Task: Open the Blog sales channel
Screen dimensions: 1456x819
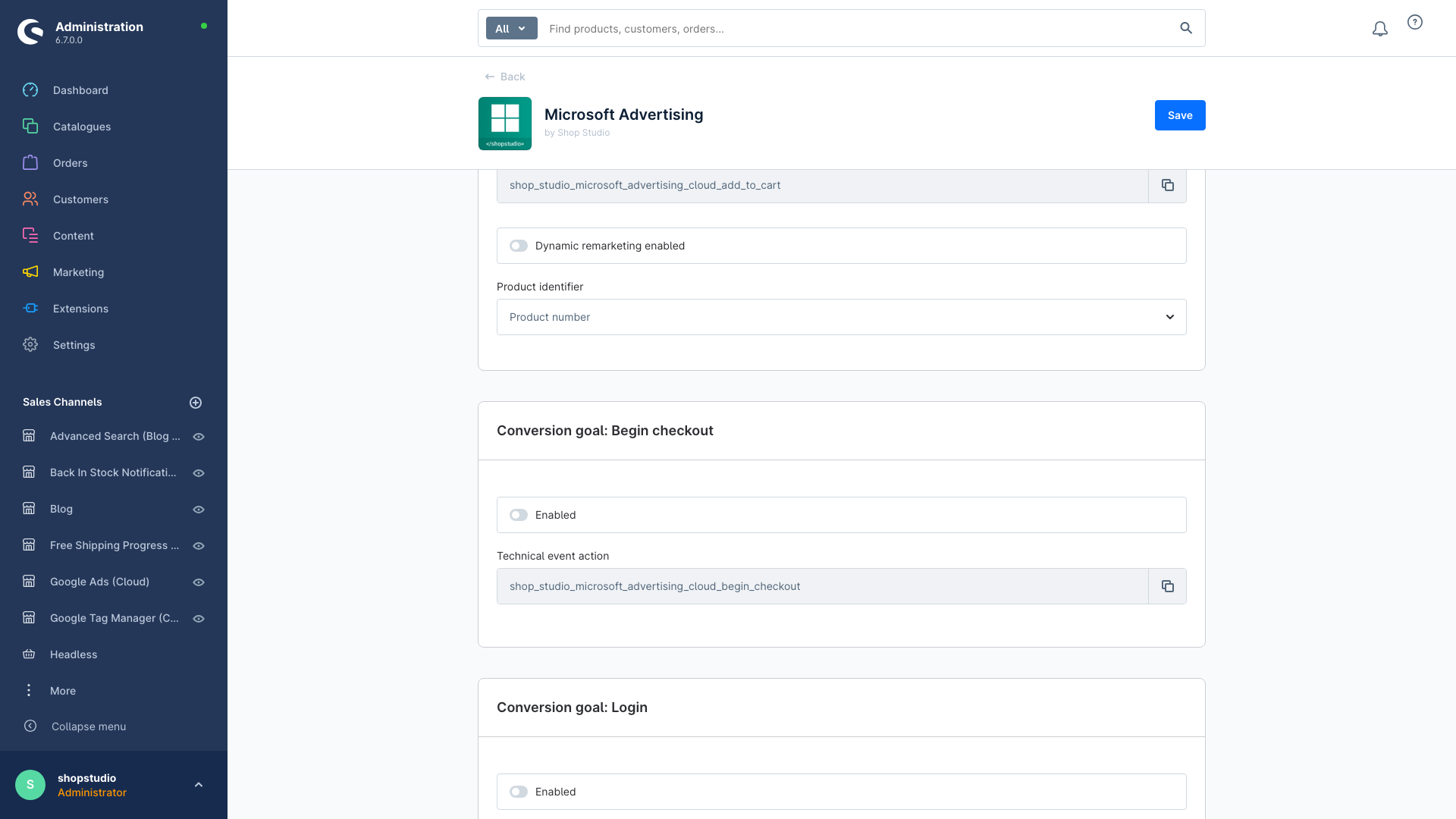Action: (61, 509)
